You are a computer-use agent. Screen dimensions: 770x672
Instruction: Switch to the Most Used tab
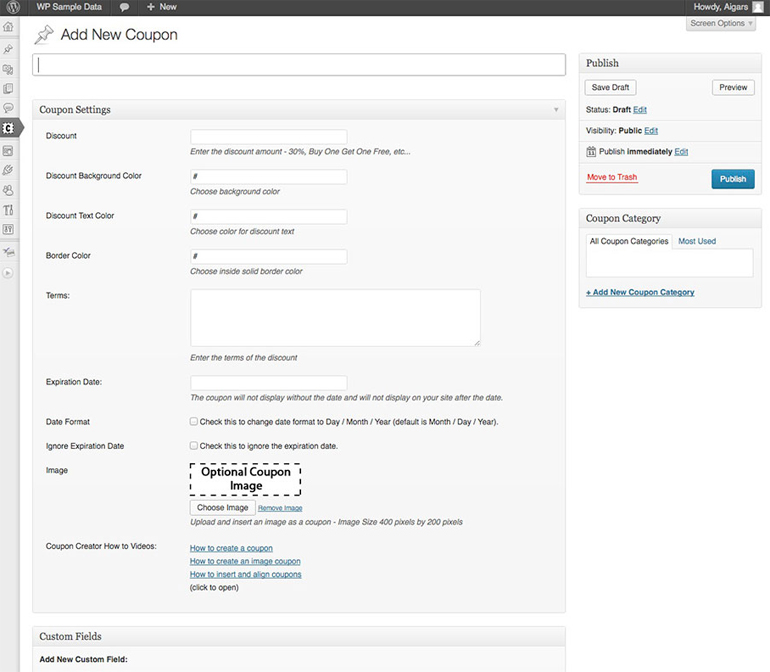(697, 241)
